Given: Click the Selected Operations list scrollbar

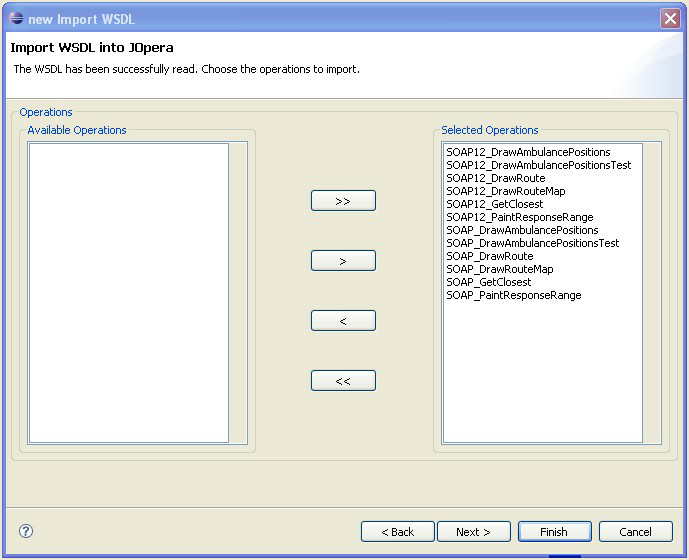Looking at the screenshot, I should click(651, 293).
